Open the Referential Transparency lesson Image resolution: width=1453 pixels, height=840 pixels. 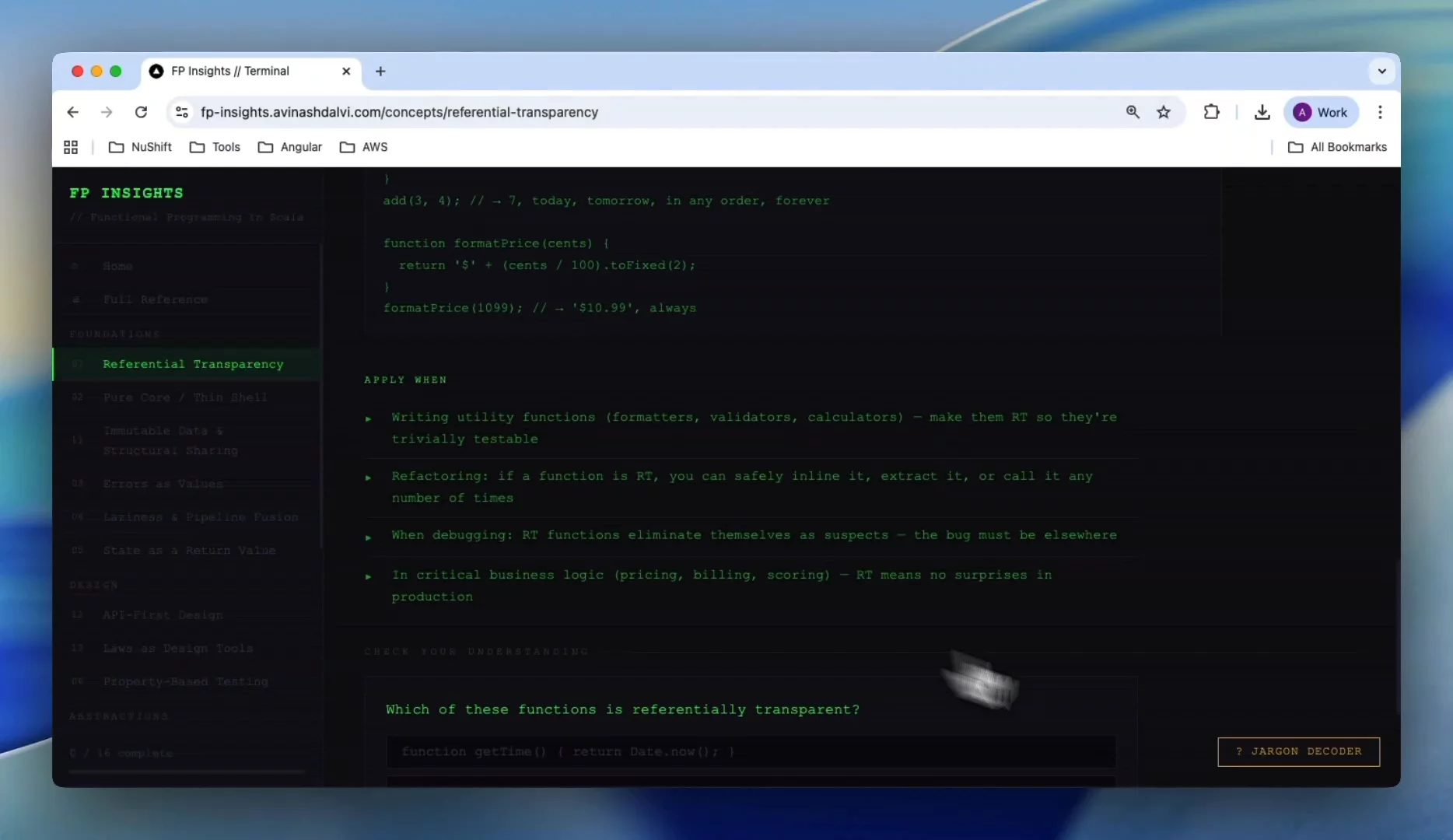pyautogui.click(x=193, y=363)
